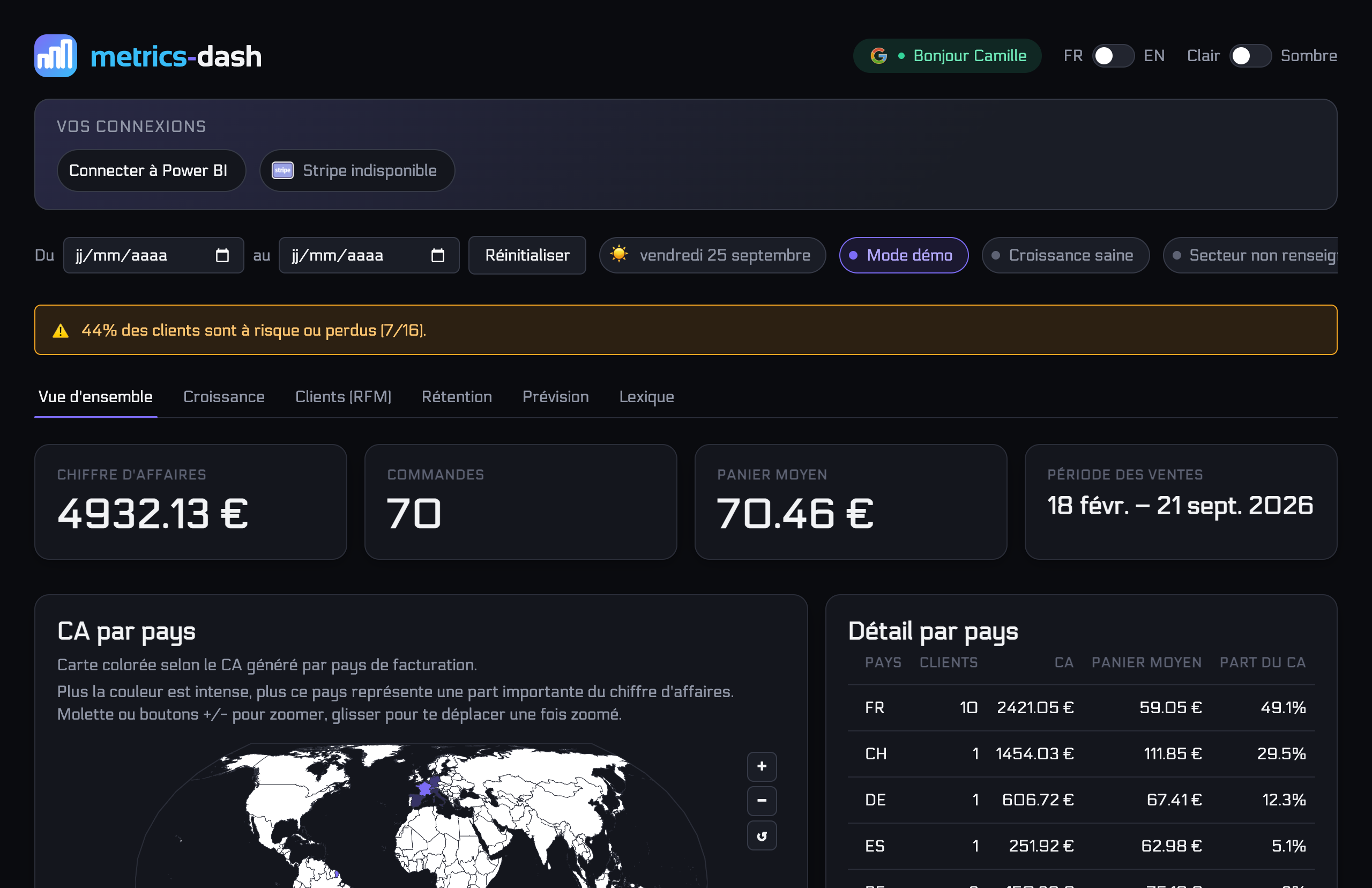Click the Stripe indisponible button

(x=357, y=171)
